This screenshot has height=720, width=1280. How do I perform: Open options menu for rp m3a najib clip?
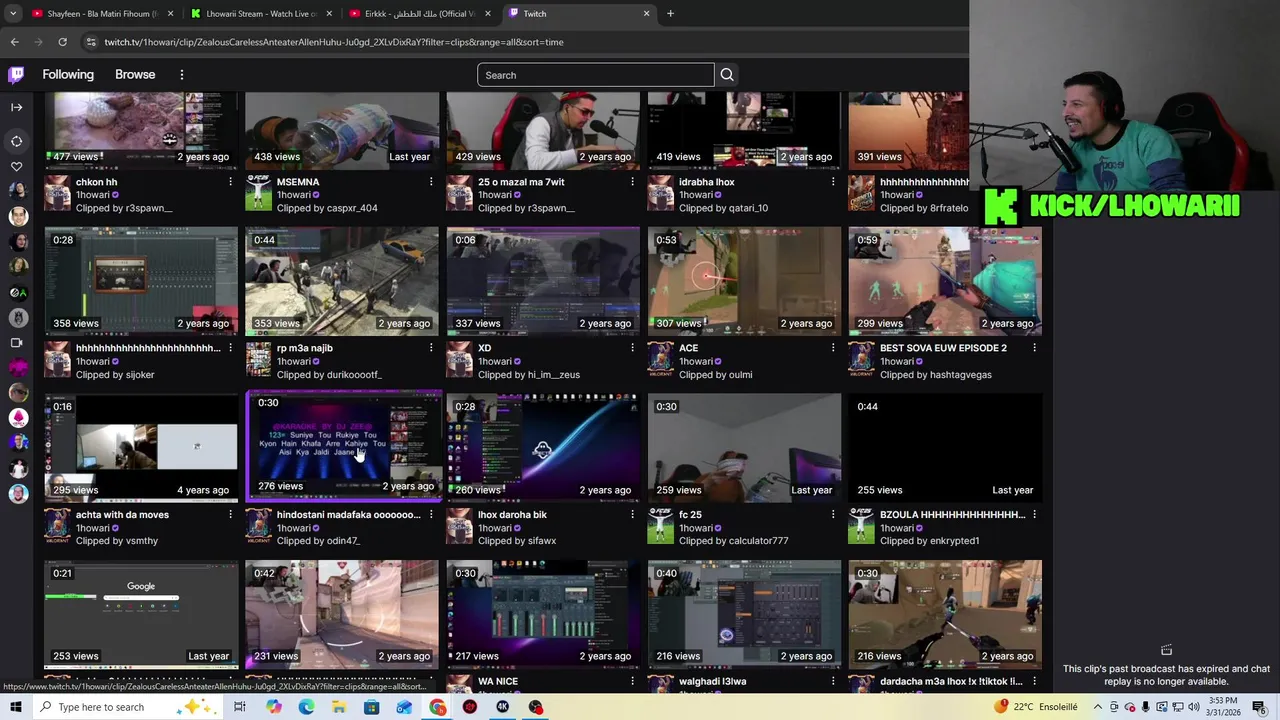(x=431, y=348)
